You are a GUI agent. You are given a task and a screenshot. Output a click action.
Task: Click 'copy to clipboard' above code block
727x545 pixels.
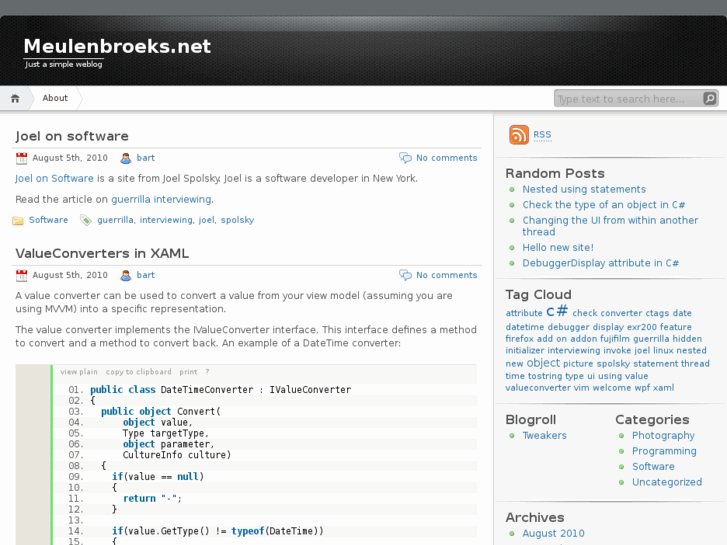[139, 371]
